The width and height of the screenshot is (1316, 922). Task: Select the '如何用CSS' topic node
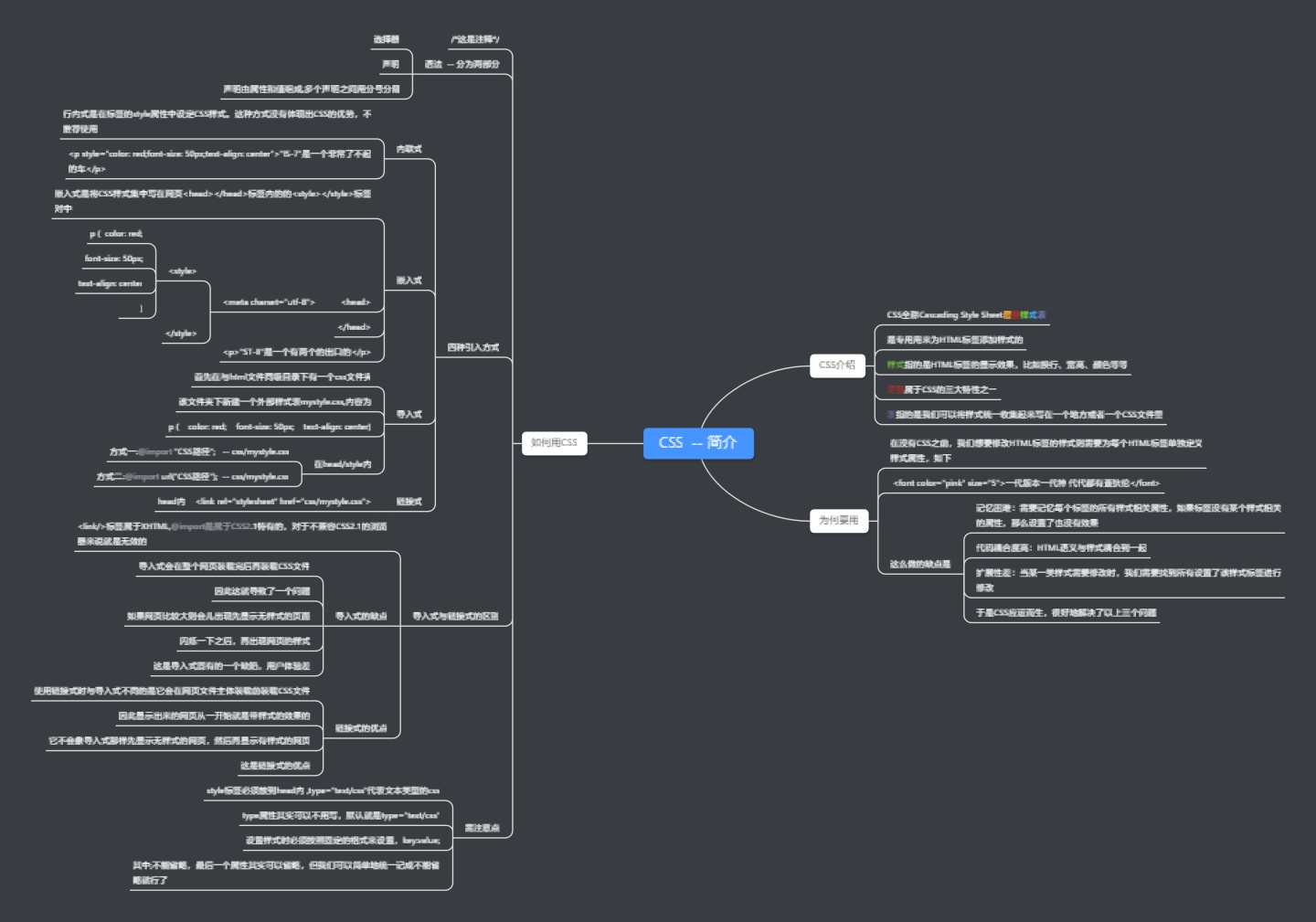[x=554, y=442]
